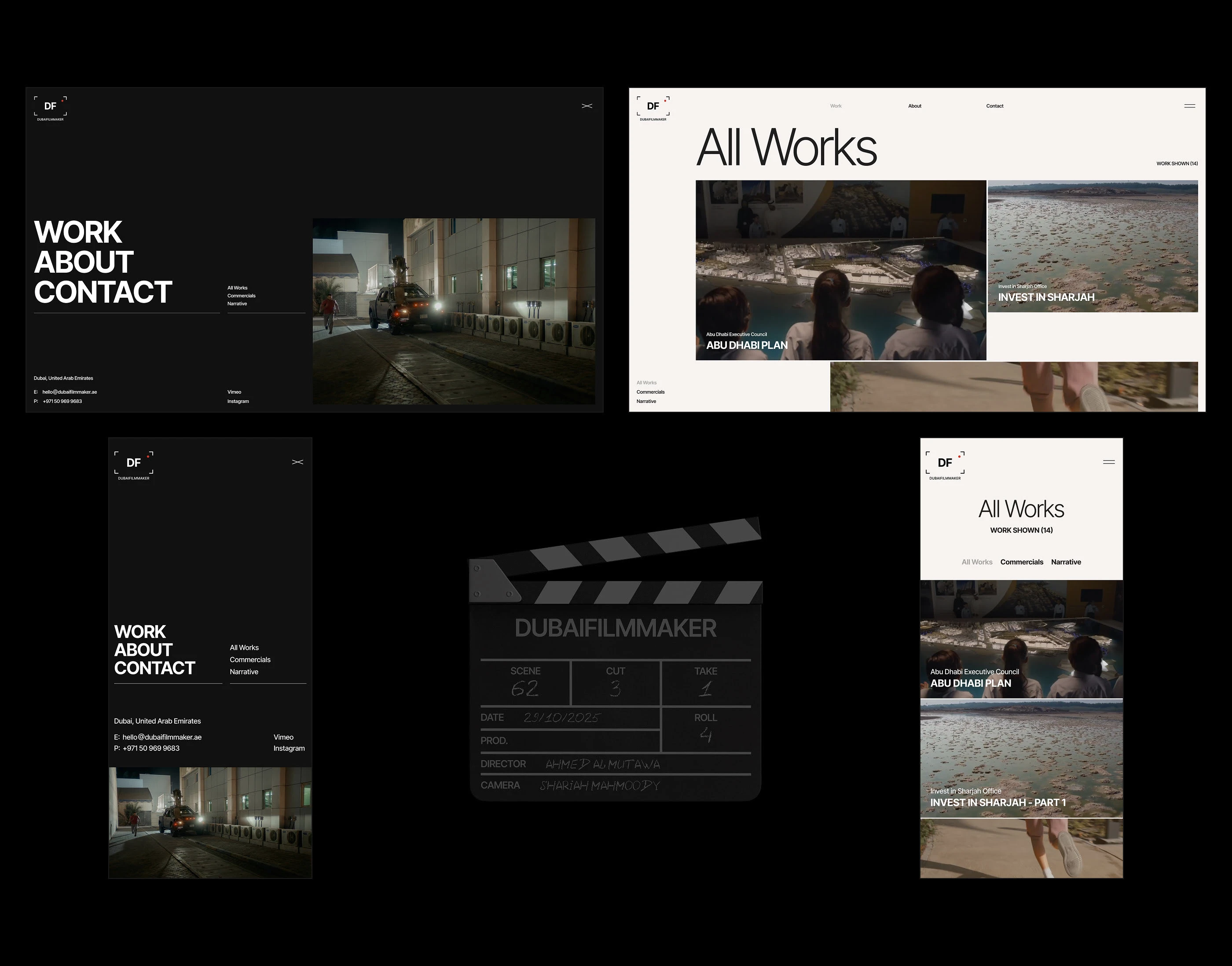
Task: Click DF logo on light mobile page
Action: click(x=945, y=464)
